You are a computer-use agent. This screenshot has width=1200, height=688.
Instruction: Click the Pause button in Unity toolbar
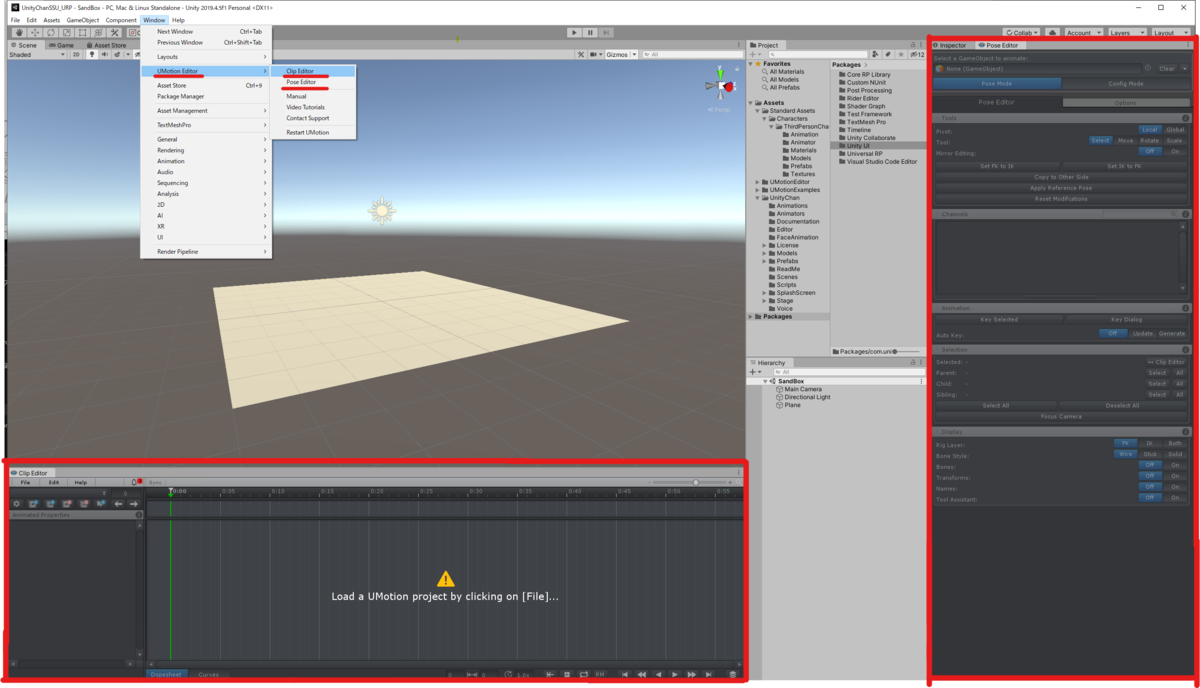(x=591, y=33)
